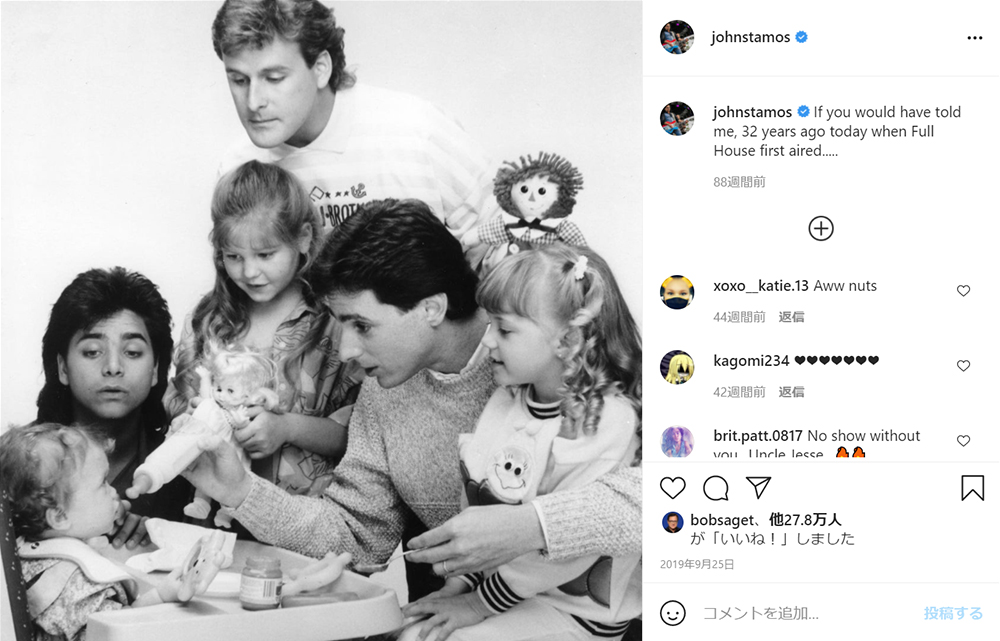Viewport: 1000px width, 641px height.
Task: Reply to xoxo__katie.13's comment
Action: (x=791, y=317)
